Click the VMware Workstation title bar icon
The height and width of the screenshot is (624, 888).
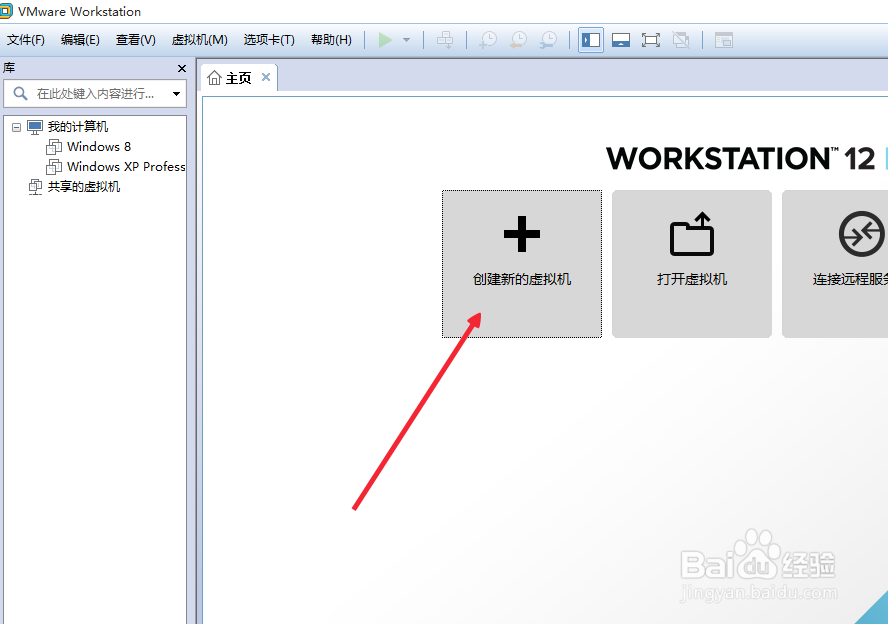tap(6, 11)
